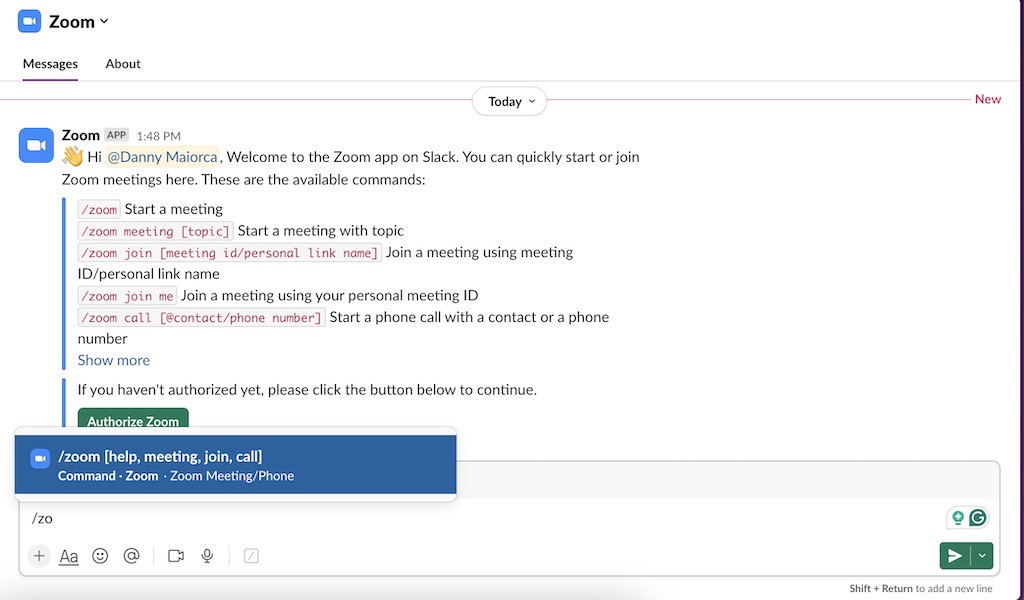Screen dimensions: 1024x600
Task: Click the Zoom app avatar next to the message
Action: (x=36, y=145)
